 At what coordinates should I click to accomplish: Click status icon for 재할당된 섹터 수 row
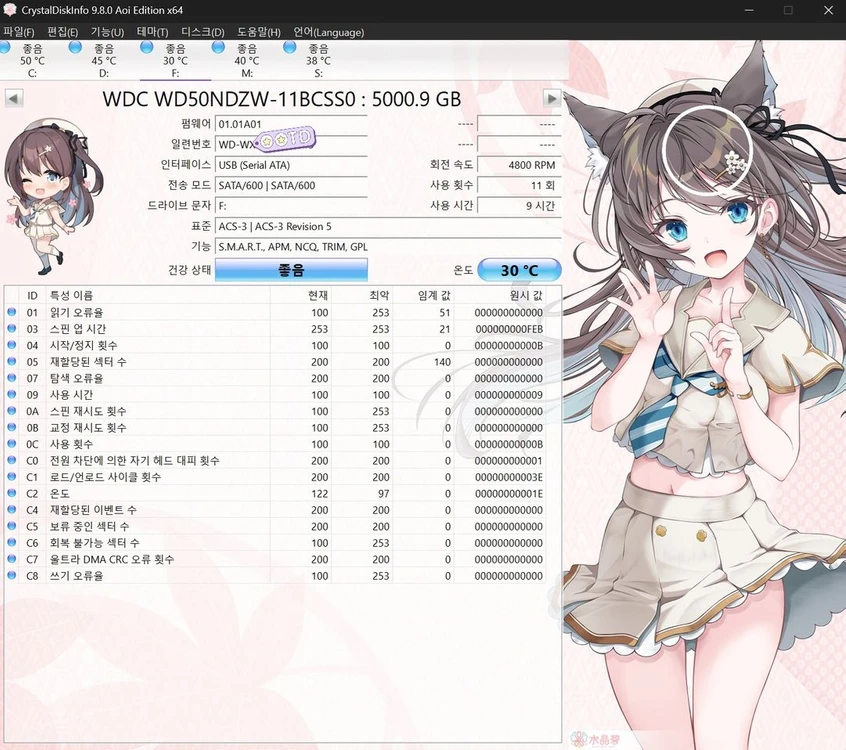pos(12,361)
